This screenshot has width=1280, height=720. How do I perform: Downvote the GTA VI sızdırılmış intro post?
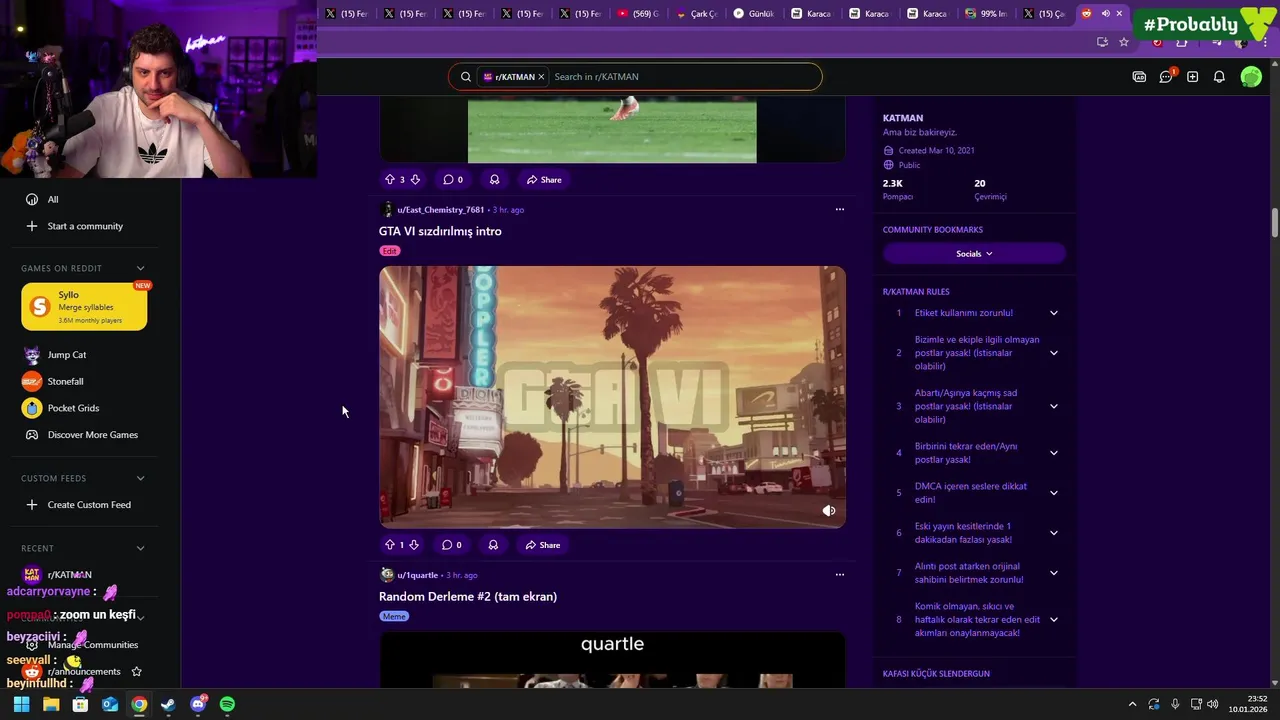coord(414,545)
